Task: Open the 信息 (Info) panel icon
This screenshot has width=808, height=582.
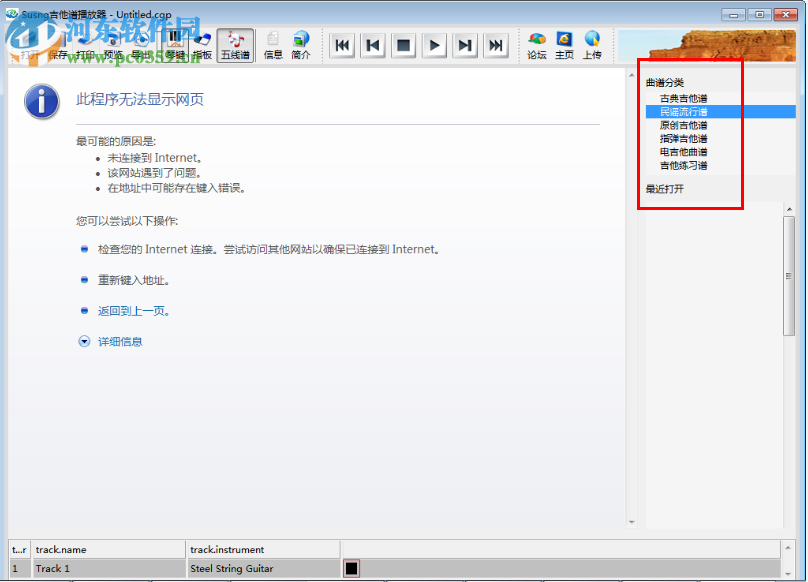Action: tap(271, 45)
